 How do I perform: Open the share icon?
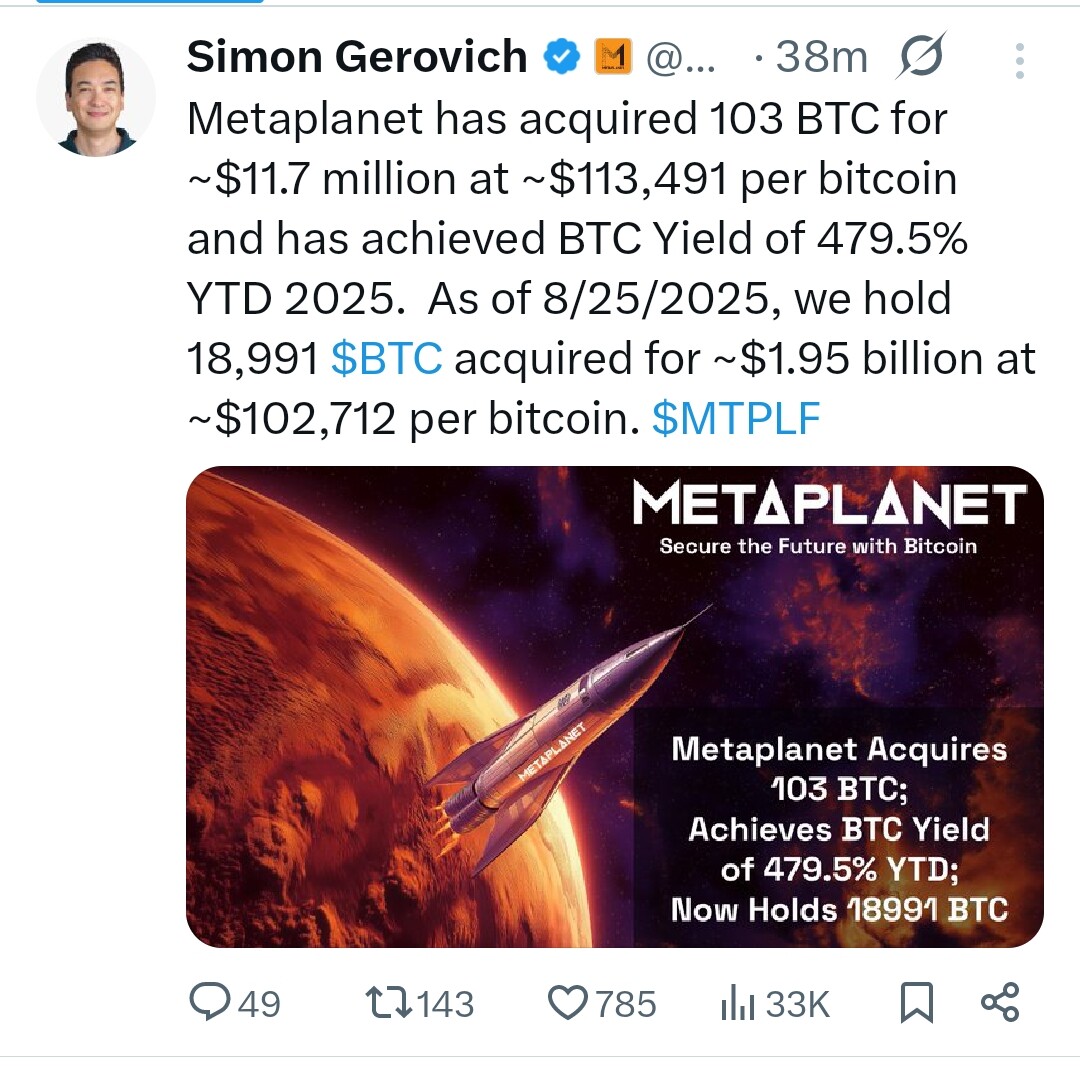click(1000, 1002)
